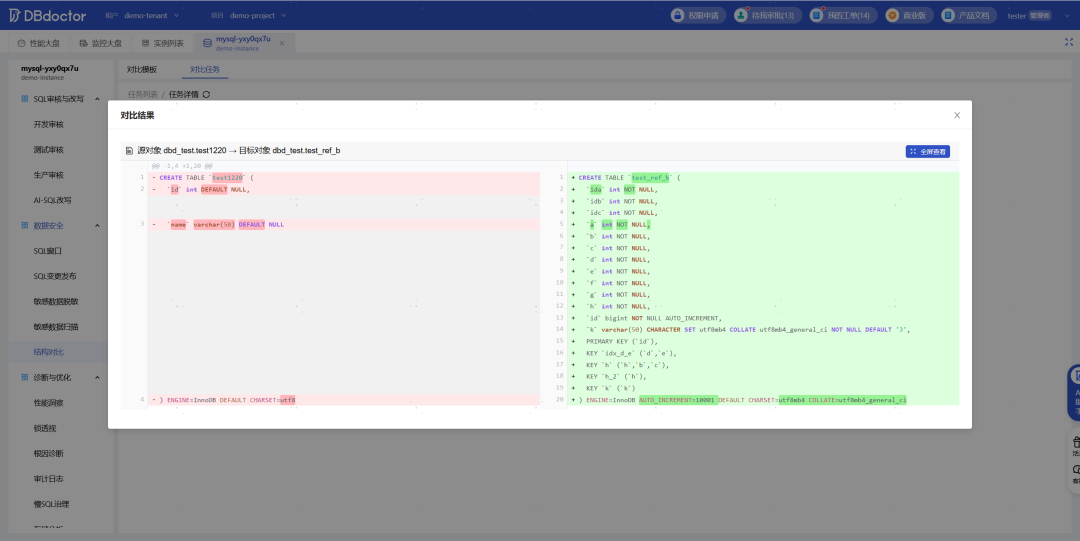Click the refresh icon beside 任务详情
The width and height of the screenshot is (1080, 541).
click(x=206, y=94)
